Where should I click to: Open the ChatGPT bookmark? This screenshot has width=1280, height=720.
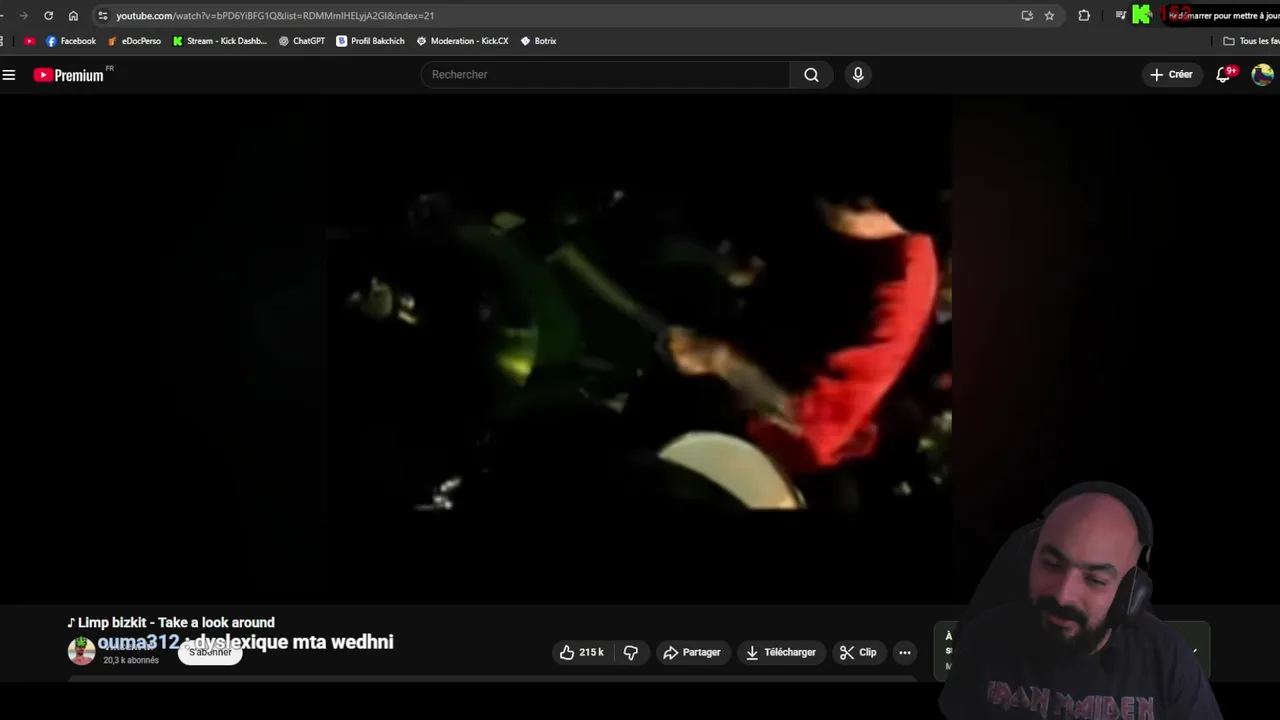pos(302,41)
